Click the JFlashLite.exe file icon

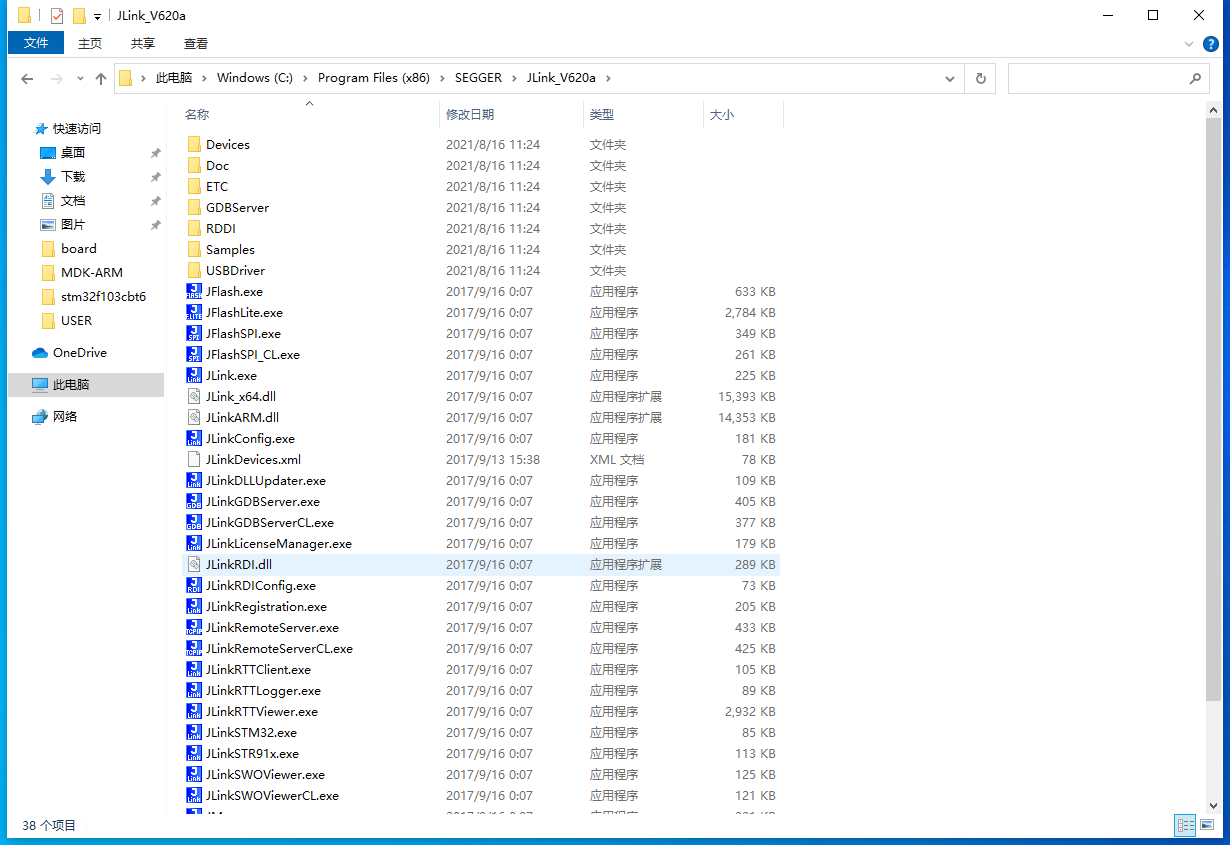(x=194, y=313)
